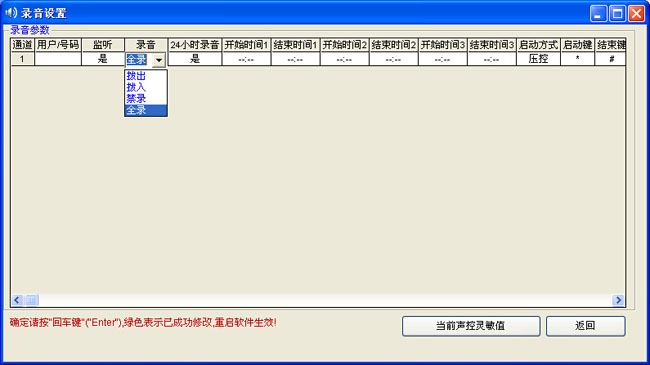Click the left scroll arrow
650x365 pixels.
click(x=17, y=300)
